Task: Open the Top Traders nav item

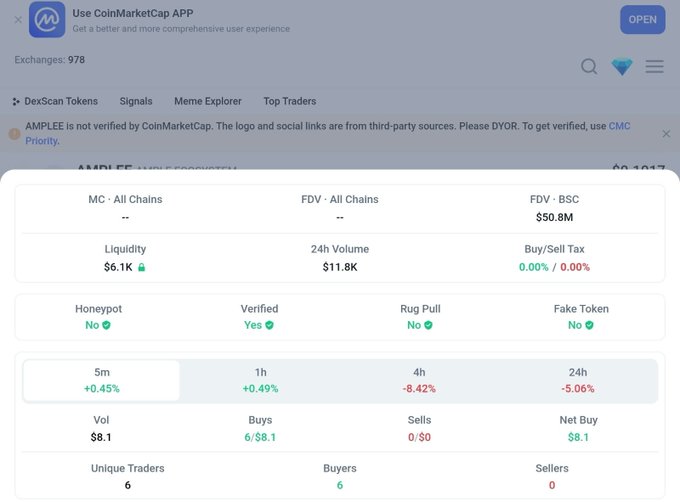Action: pos(290,101)
